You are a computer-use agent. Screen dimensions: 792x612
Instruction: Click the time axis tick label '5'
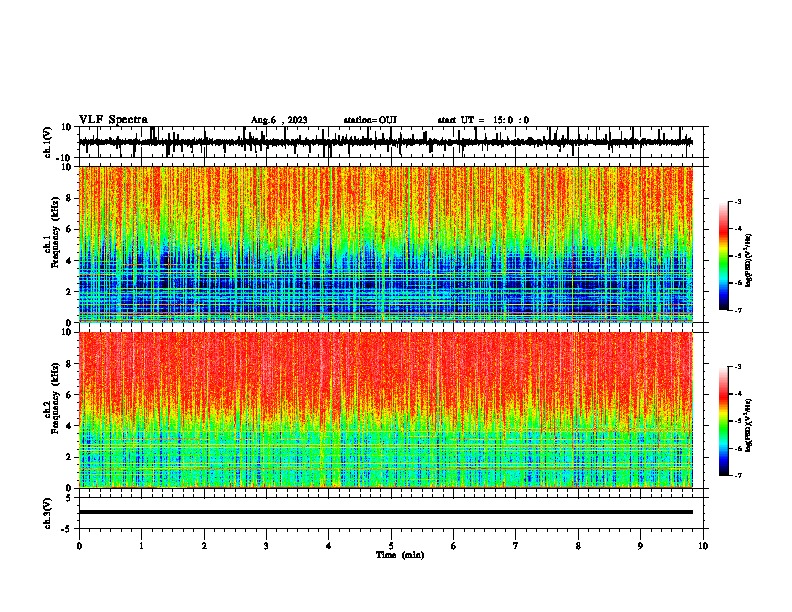tap(391, 546)
